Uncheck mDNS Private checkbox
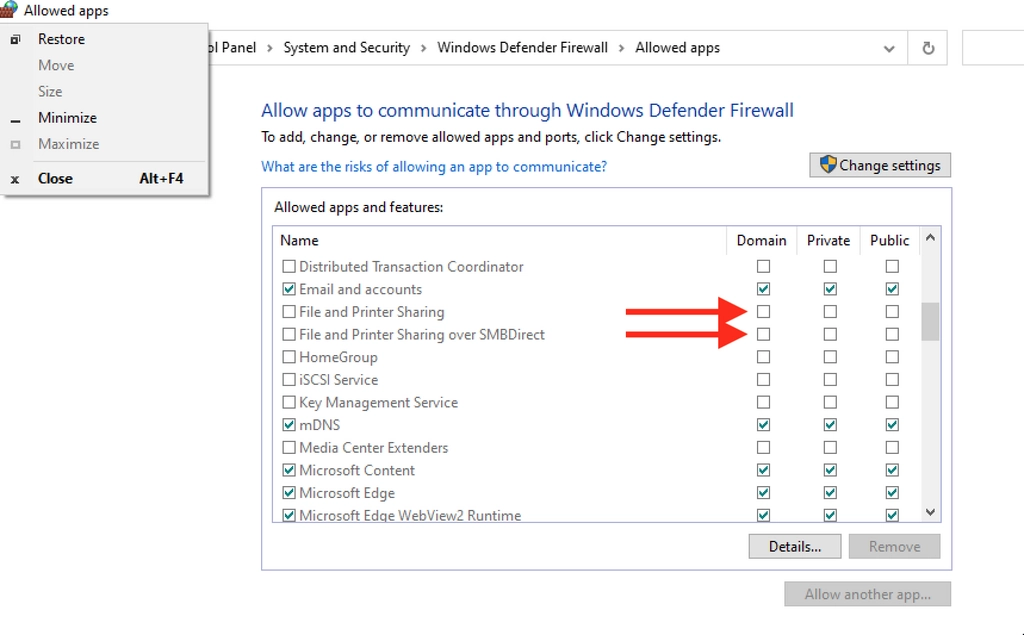This screenshot has width=1024, height=635. click(x=829, y=425)
